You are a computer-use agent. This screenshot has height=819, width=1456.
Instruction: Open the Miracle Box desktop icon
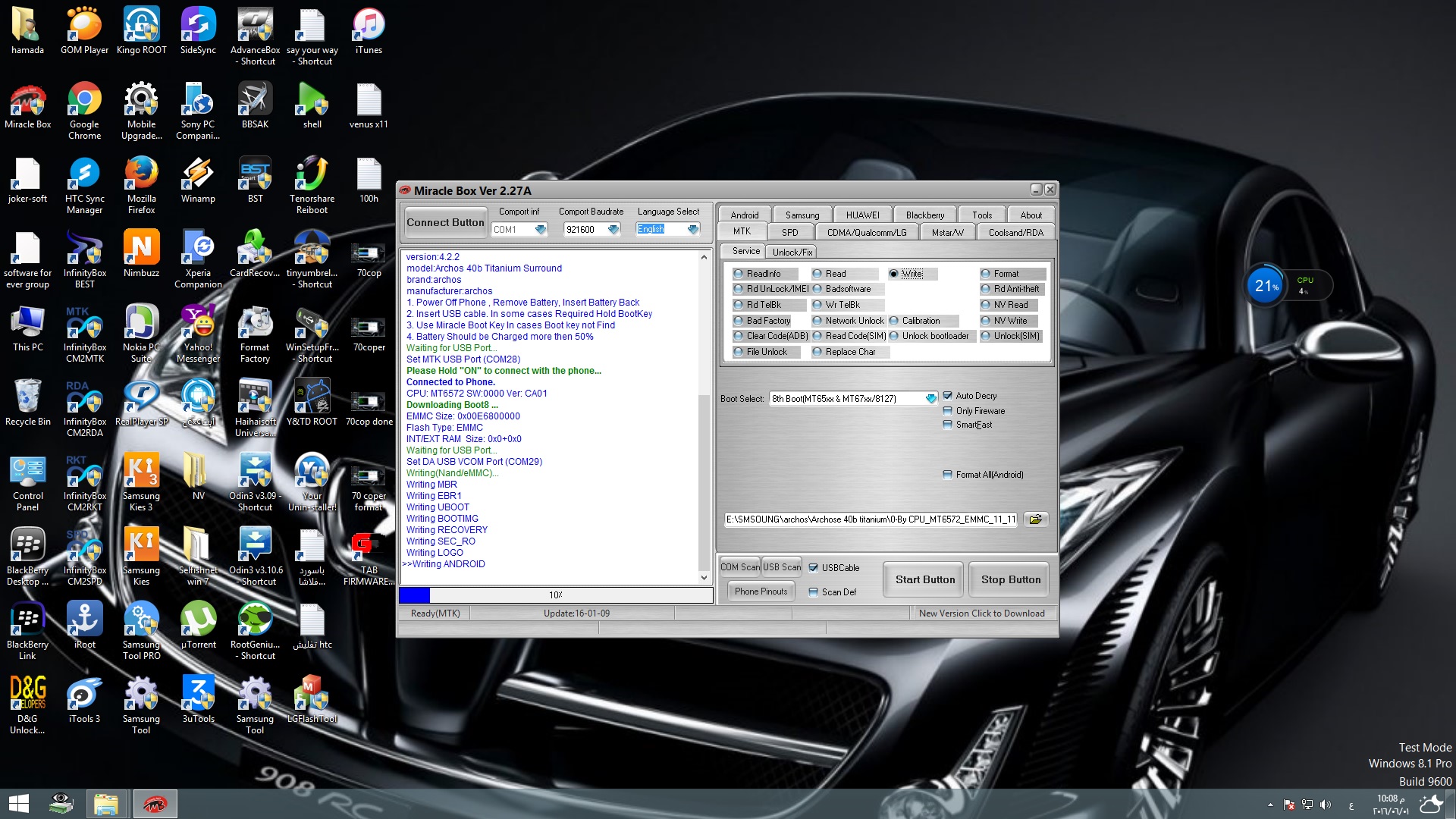pos(27,106)
